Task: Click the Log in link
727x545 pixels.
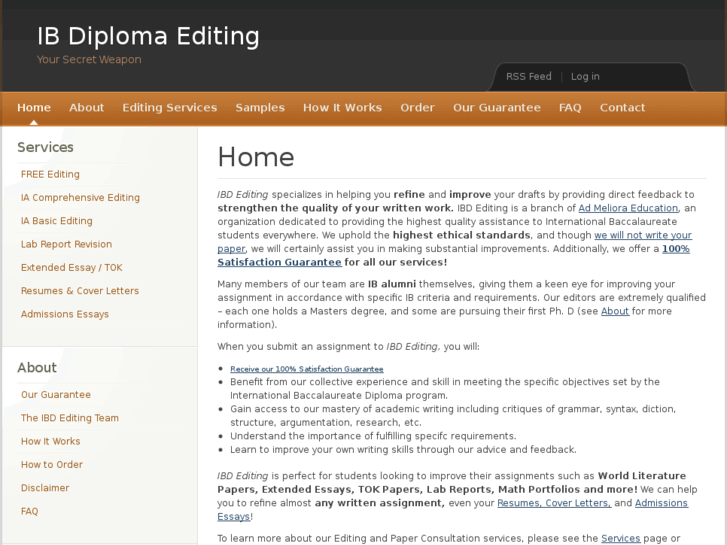Action: (x=585, y=77)
